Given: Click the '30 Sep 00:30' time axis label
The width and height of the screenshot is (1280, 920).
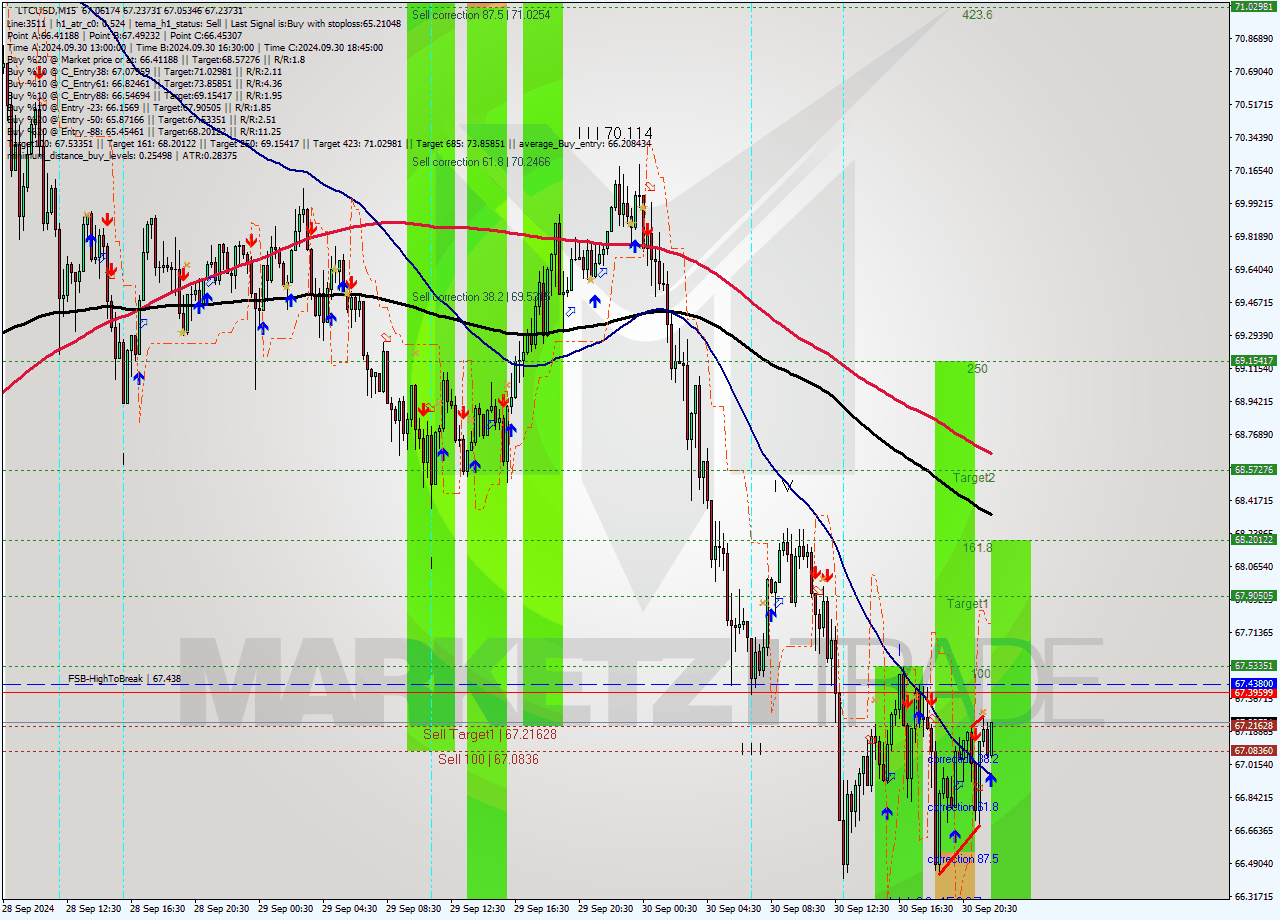Looking at the screenshot, I should [669, 909].
